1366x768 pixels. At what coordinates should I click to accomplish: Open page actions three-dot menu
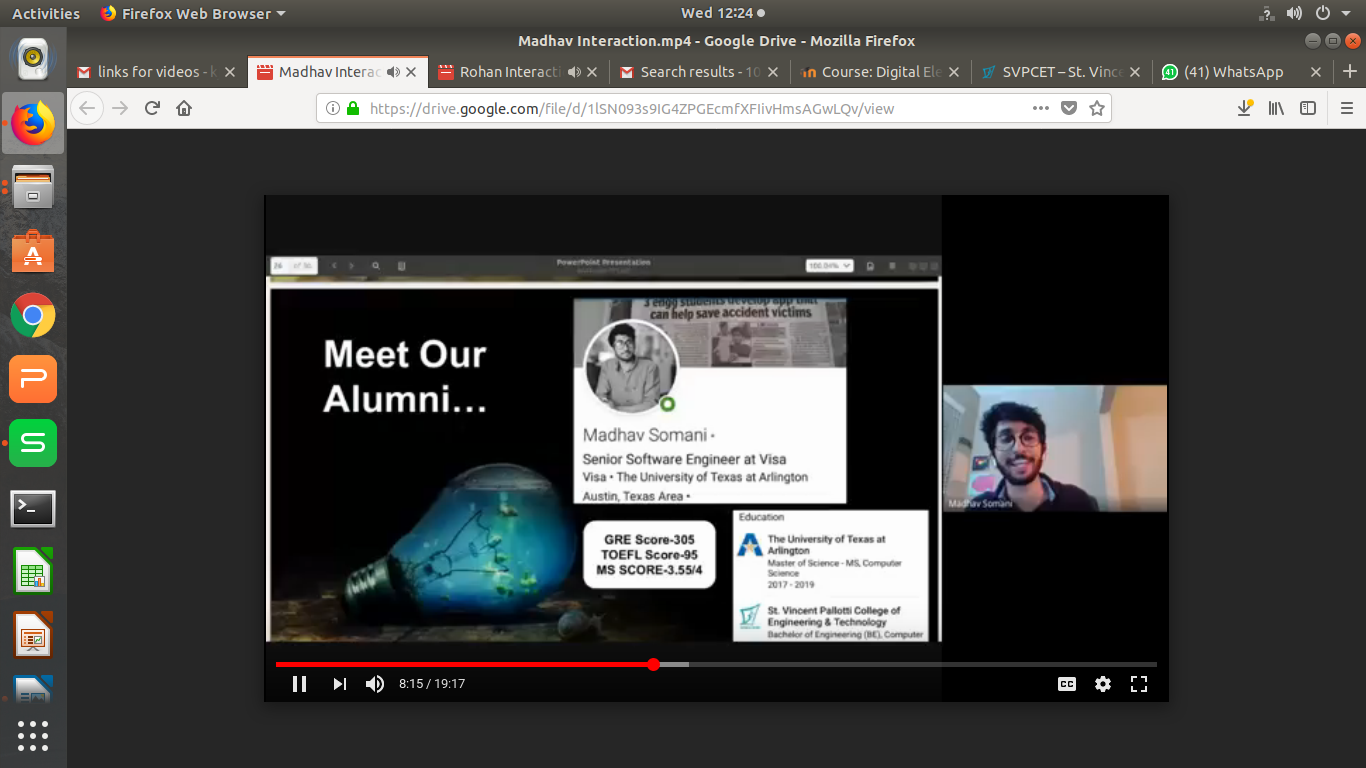[x=1041, y=108]
